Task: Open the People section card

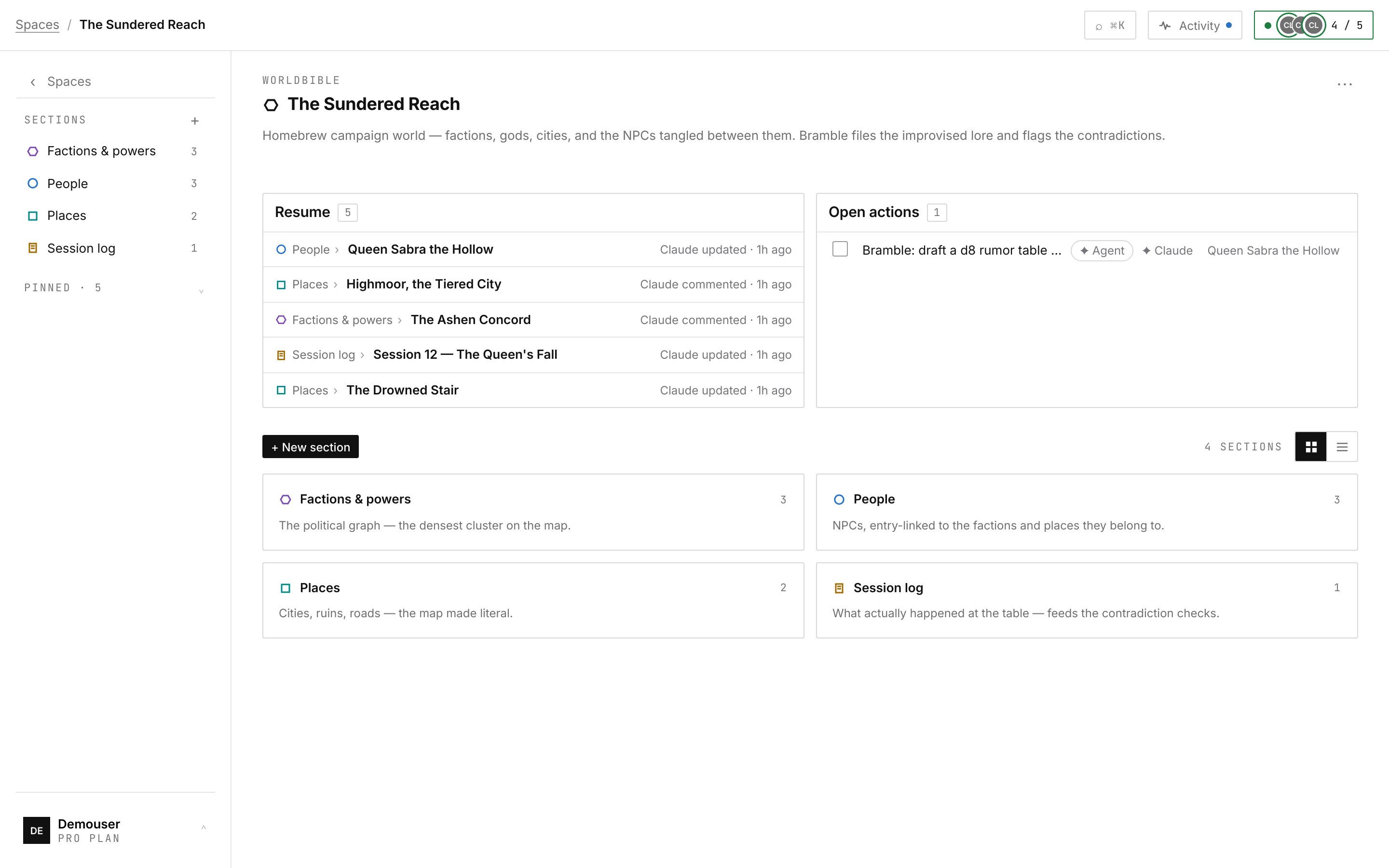Action: 1087,512
